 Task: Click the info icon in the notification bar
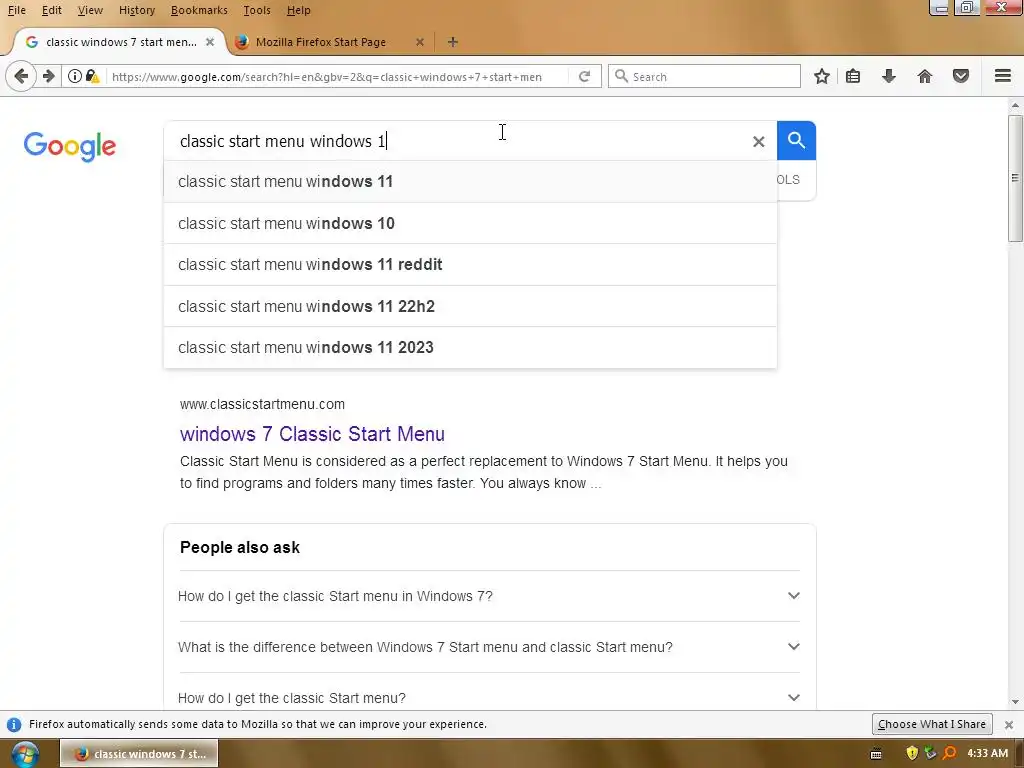tap(14, 724)
